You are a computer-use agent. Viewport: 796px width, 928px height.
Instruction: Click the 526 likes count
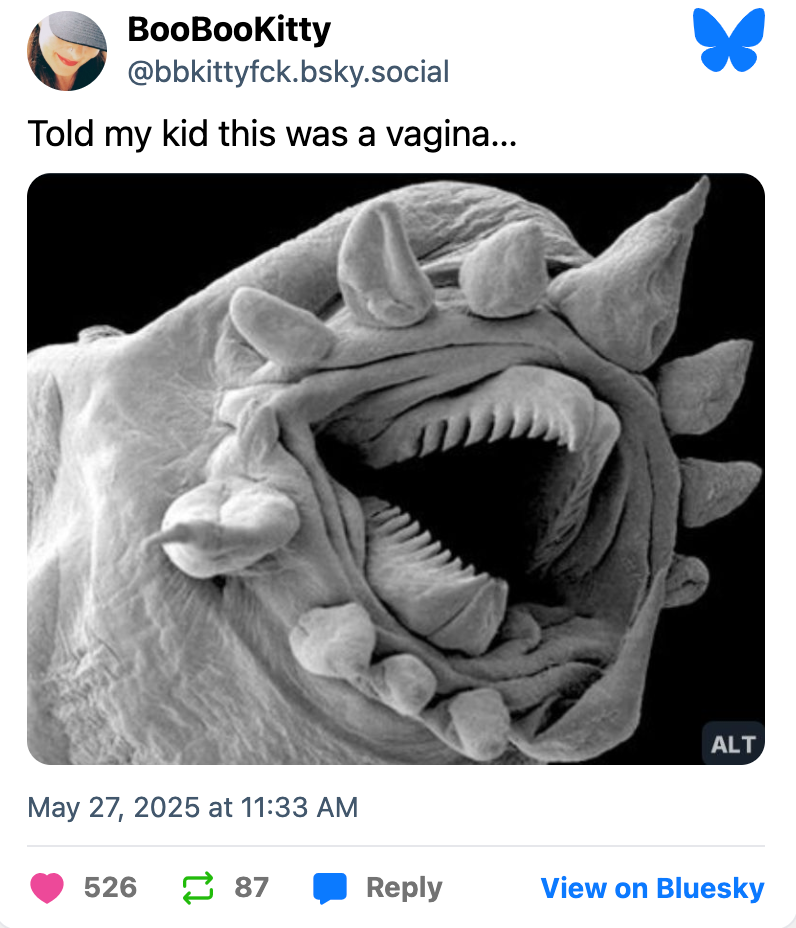coord(110,887)
